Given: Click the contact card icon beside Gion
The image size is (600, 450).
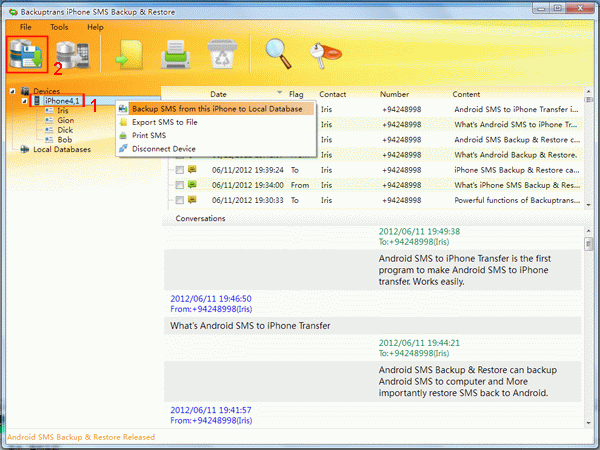Looking at the screenshot, I should (x=49, y=120).
